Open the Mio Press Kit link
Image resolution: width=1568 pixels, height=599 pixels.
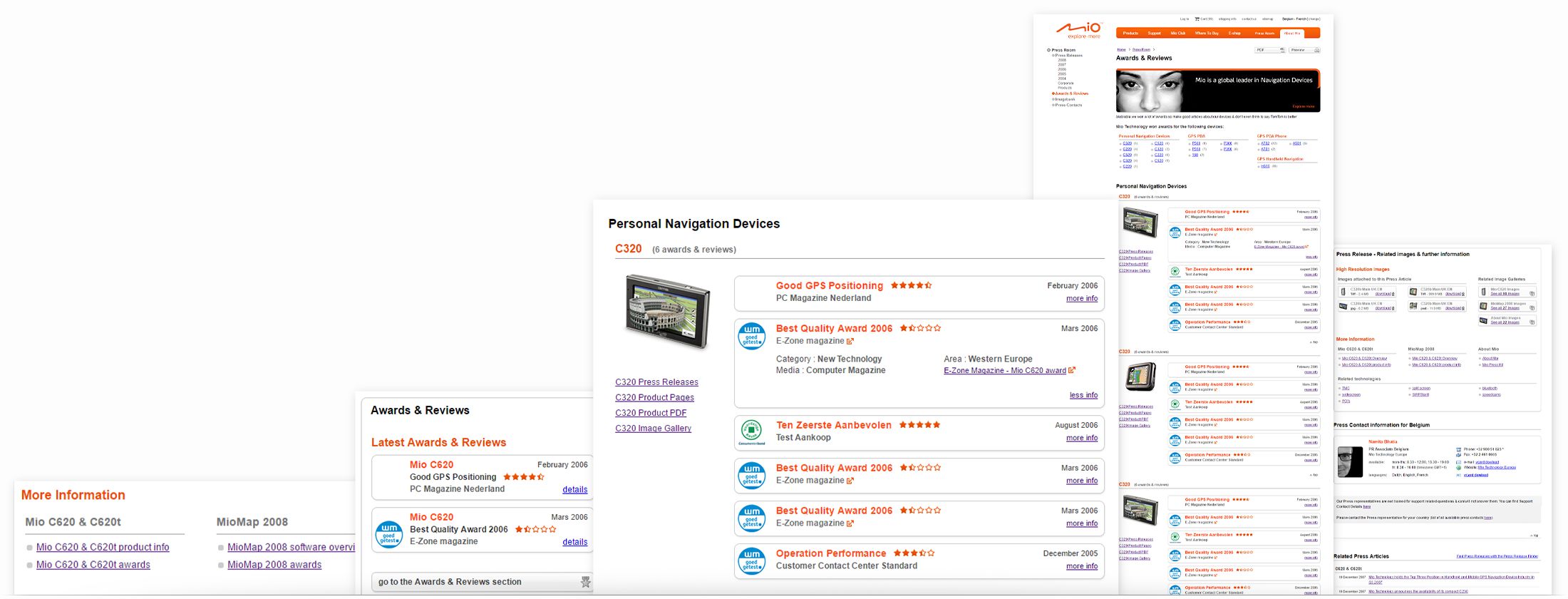pyautogui.click(x=1492, y=365)
